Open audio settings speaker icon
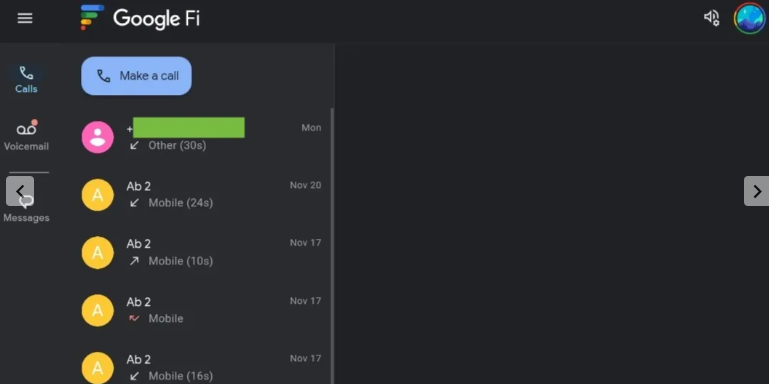Image resolution: width=769 pixels, height=384 pixels. 712,18
